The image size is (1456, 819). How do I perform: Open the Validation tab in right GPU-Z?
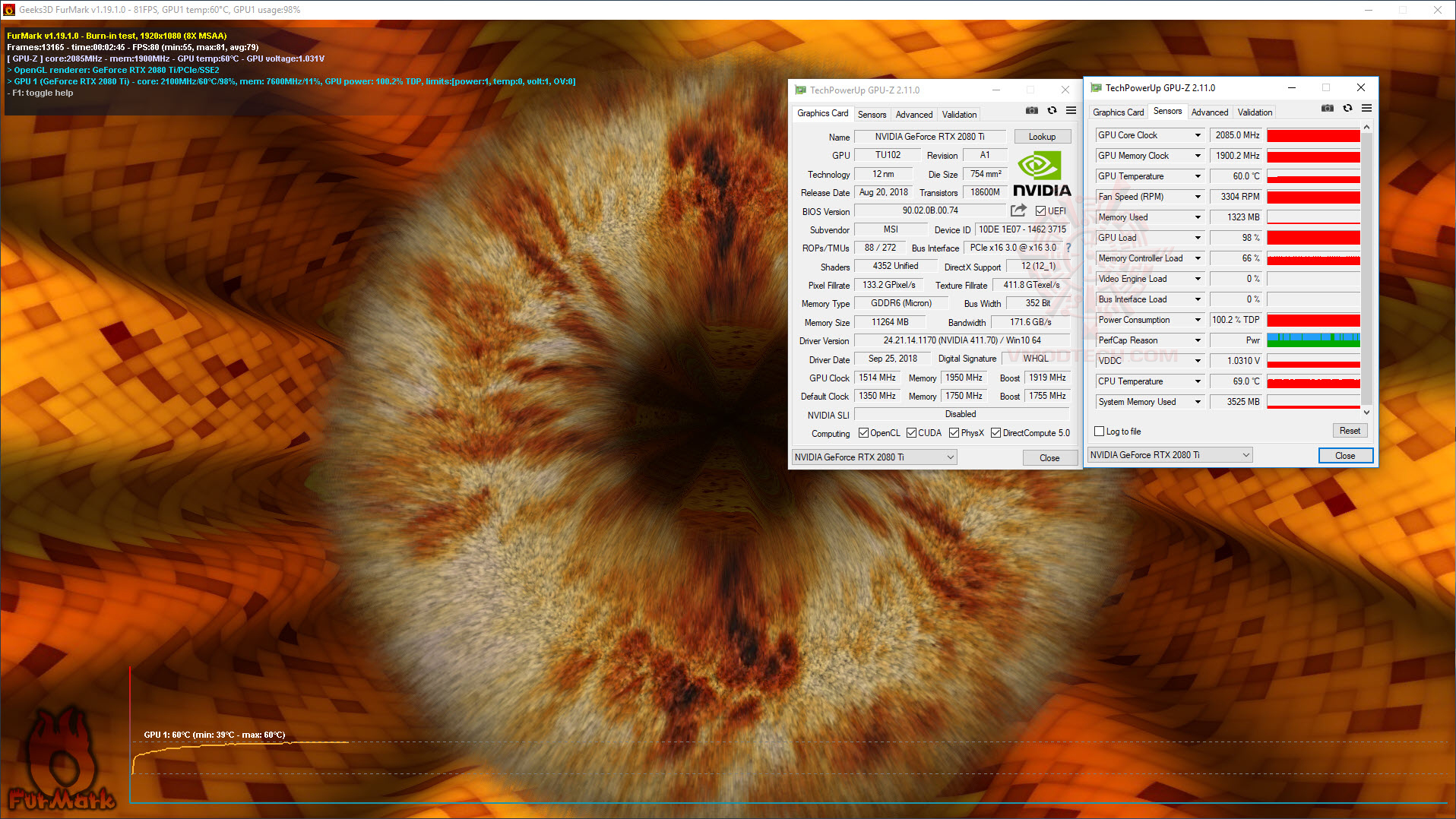pyautogui.click(x=1254, y=112)
